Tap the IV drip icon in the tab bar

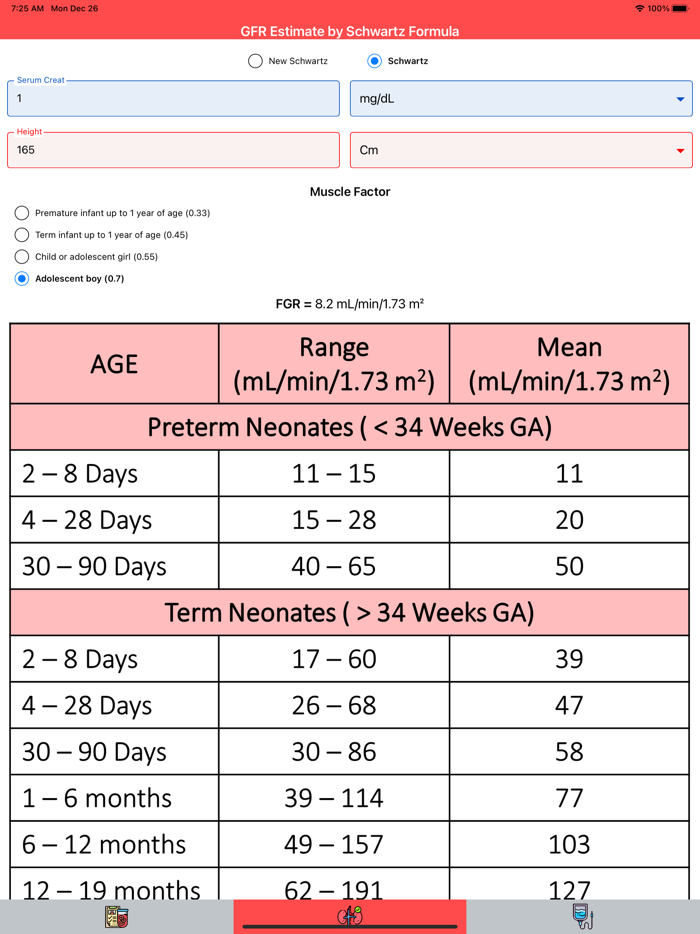coord(583,916)
